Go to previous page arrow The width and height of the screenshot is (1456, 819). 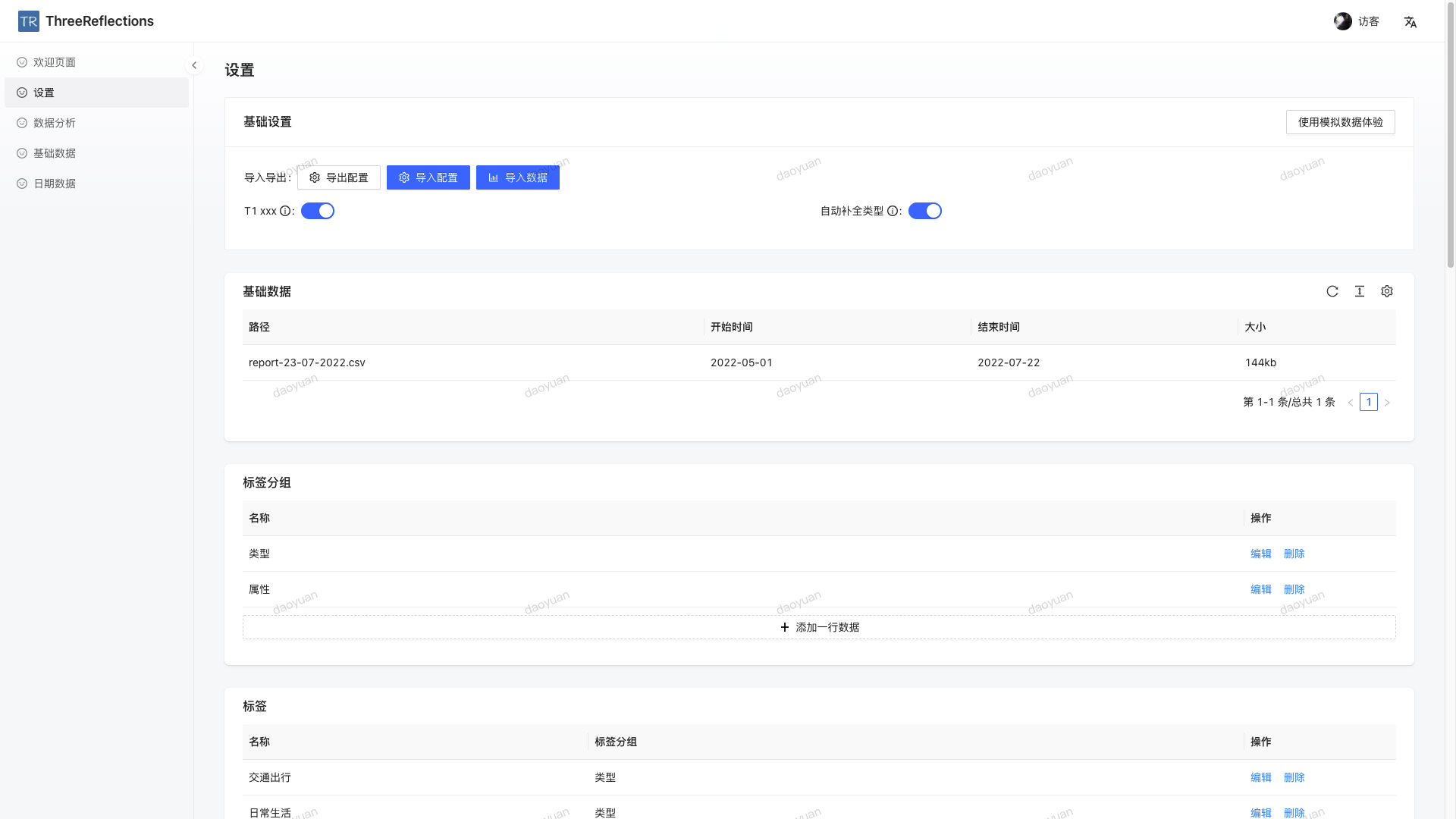click(1351, 403)
